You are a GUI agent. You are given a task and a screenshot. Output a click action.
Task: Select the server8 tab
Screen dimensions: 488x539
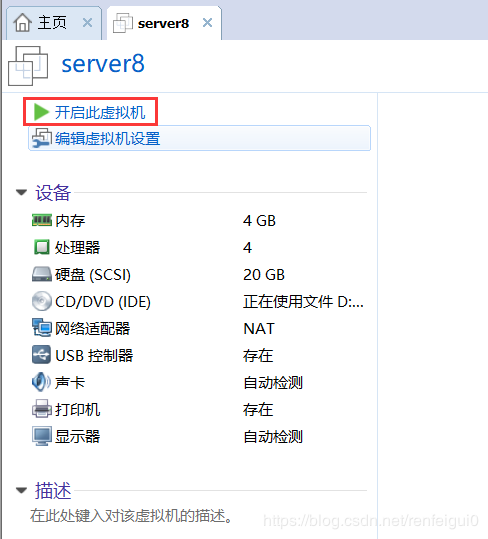coord(163,23)
